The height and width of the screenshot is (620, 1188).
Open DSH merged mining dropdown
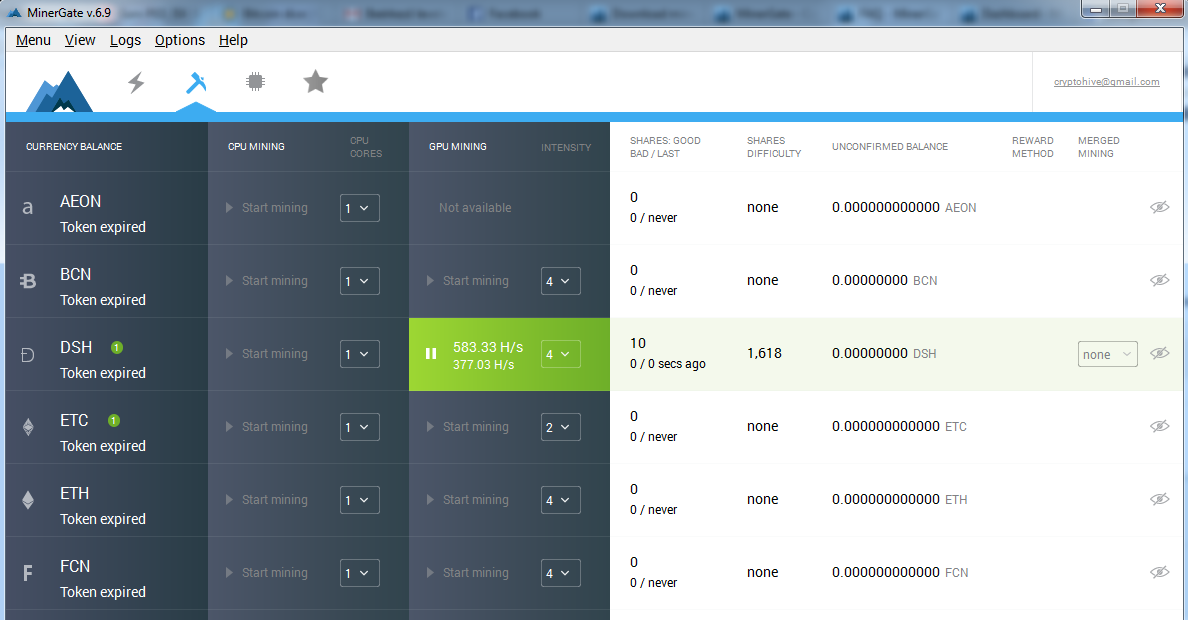[1108, 354]
